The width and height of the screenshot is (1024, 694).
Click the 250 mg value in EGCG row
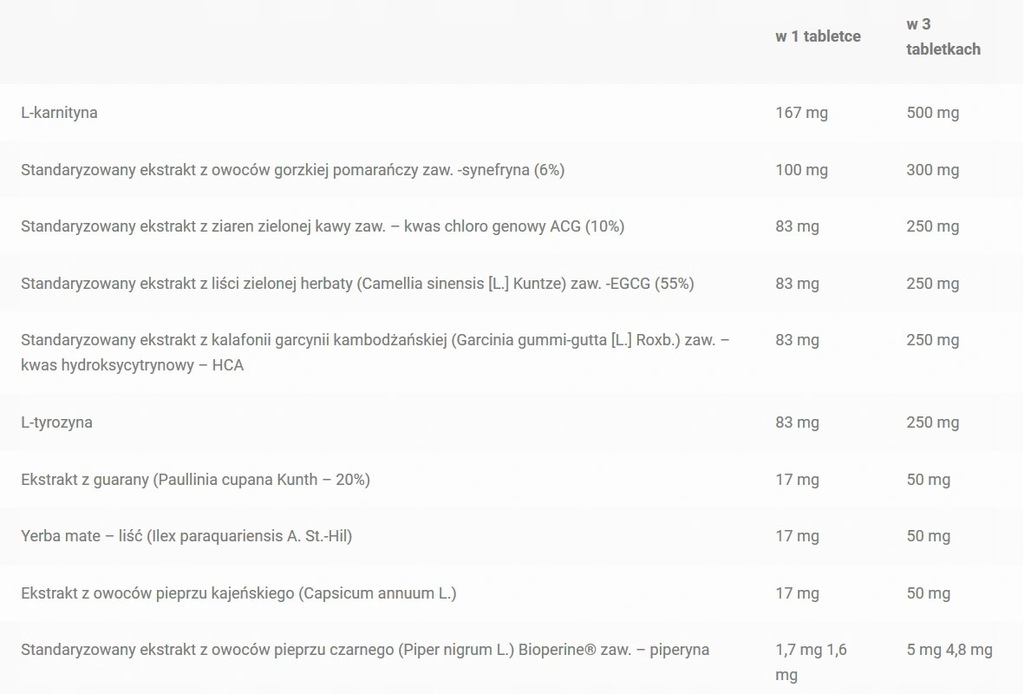932,284
